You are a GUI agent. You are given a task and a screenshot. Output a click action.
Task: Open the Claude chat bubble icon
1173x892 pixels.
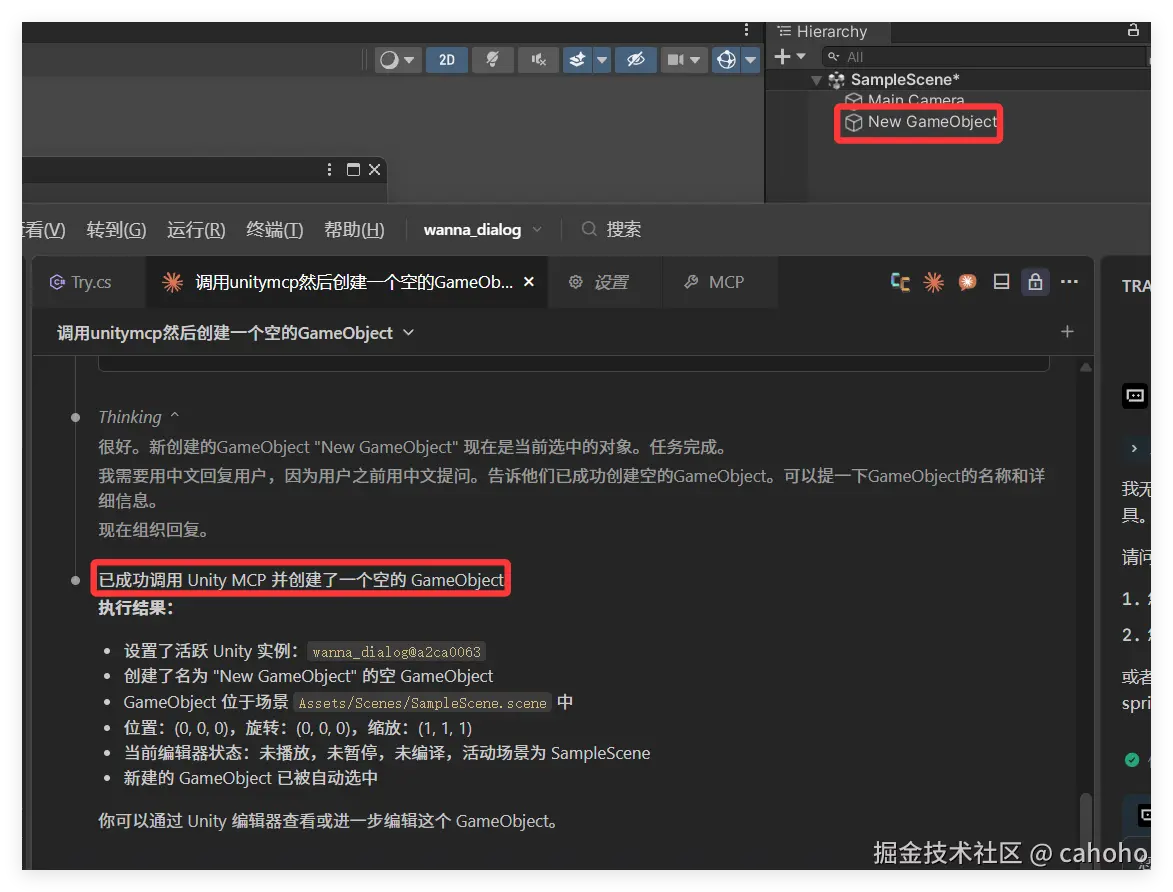966,282
